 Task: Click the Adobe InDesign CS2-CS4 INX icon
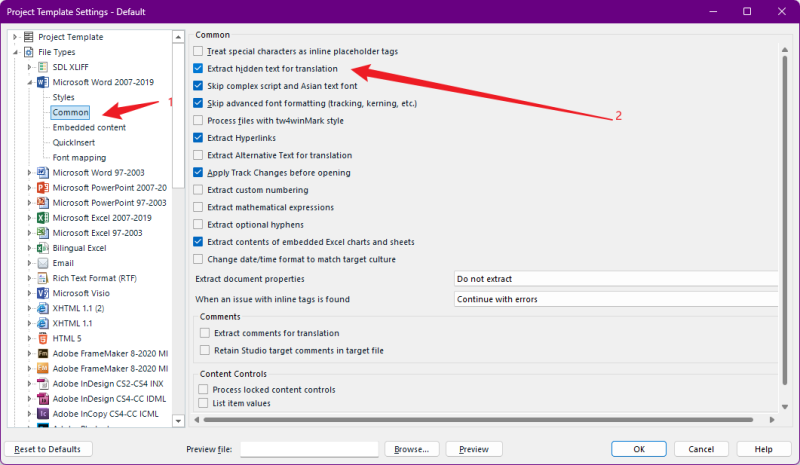point(43,383)
